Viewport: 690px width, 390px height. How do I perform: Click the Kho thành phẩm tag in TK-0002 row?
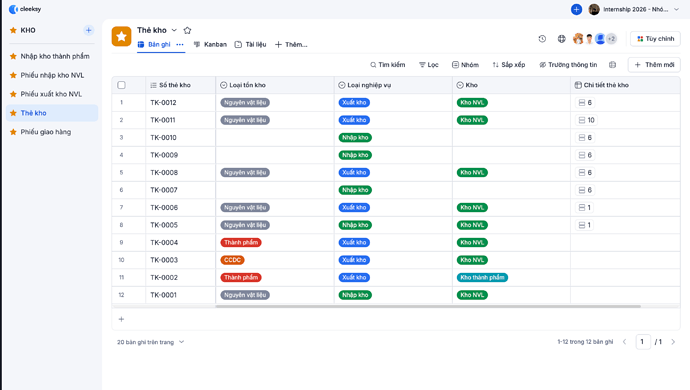click(x=482, y=277)
